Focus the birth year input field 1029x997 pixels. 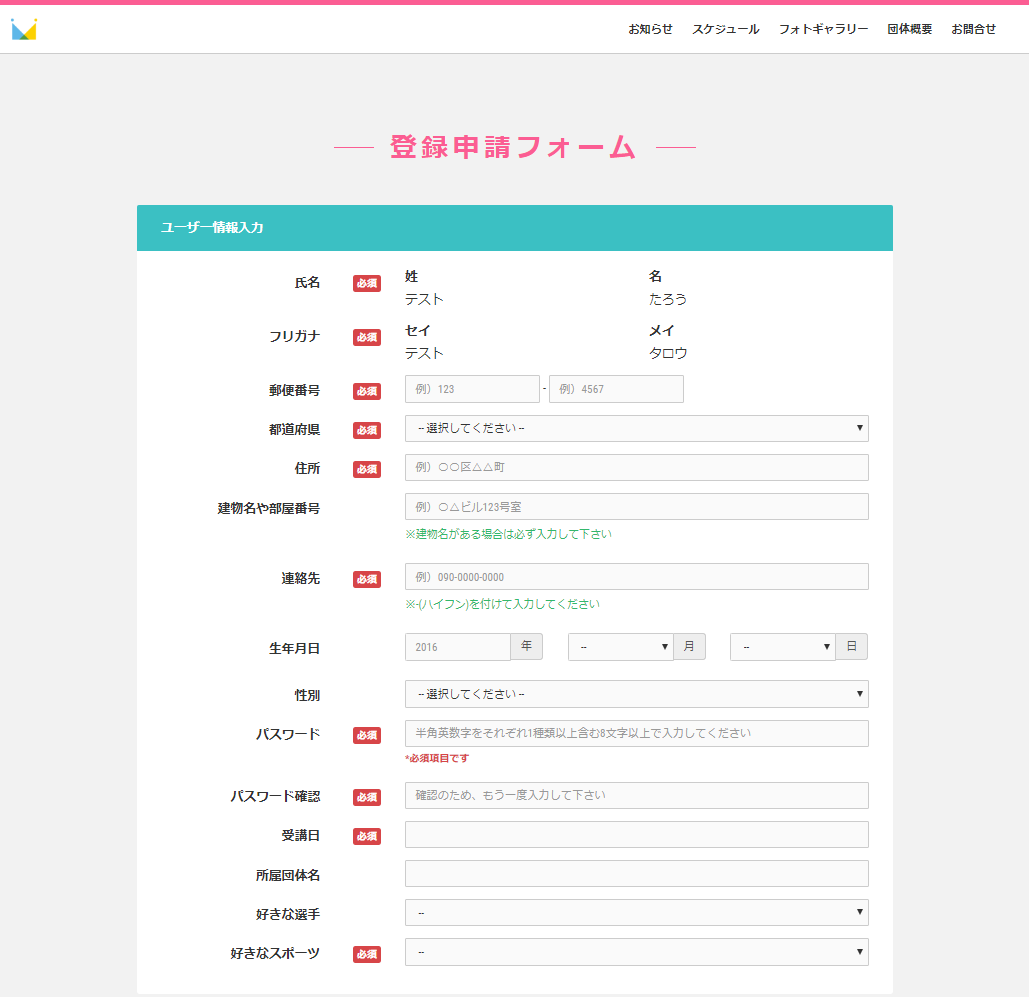coord(457,647)
